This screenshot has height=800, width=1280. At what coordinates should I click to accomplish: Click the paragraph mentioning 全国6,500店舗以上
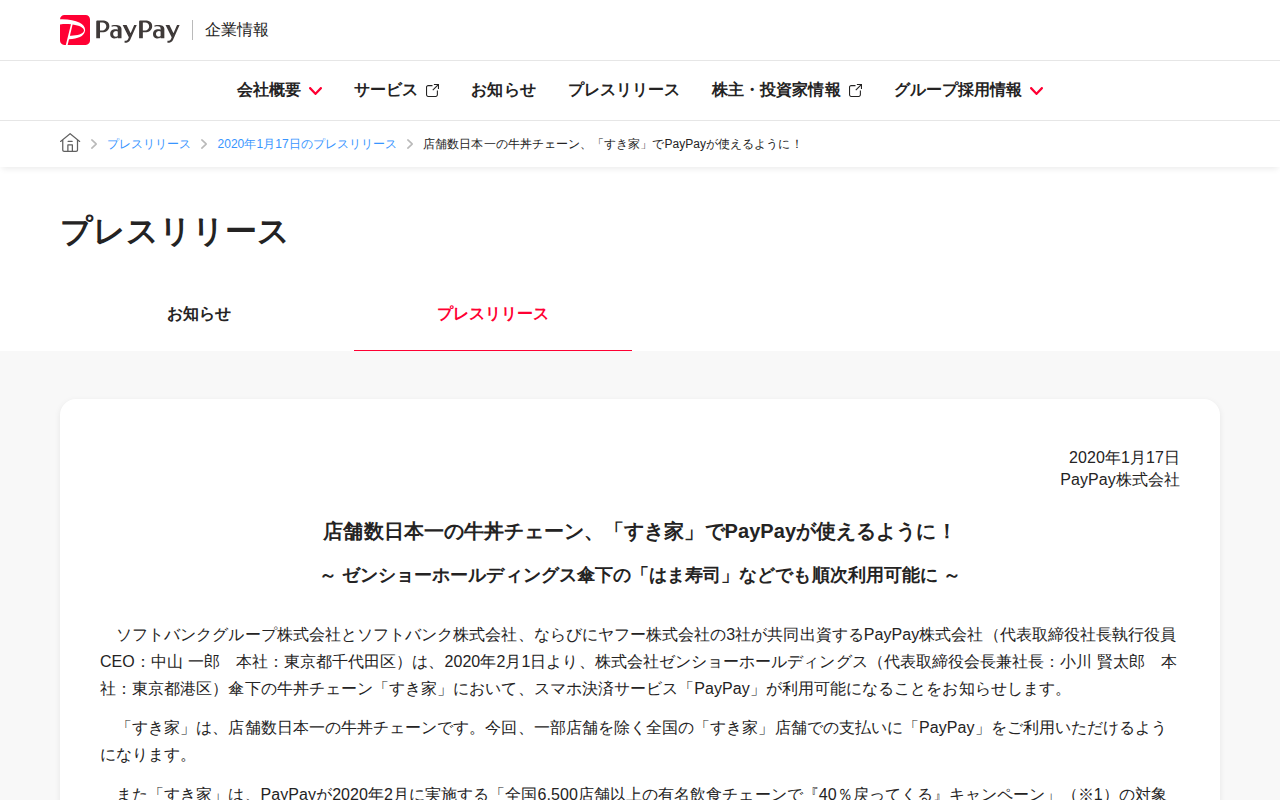tap(640, 793)
